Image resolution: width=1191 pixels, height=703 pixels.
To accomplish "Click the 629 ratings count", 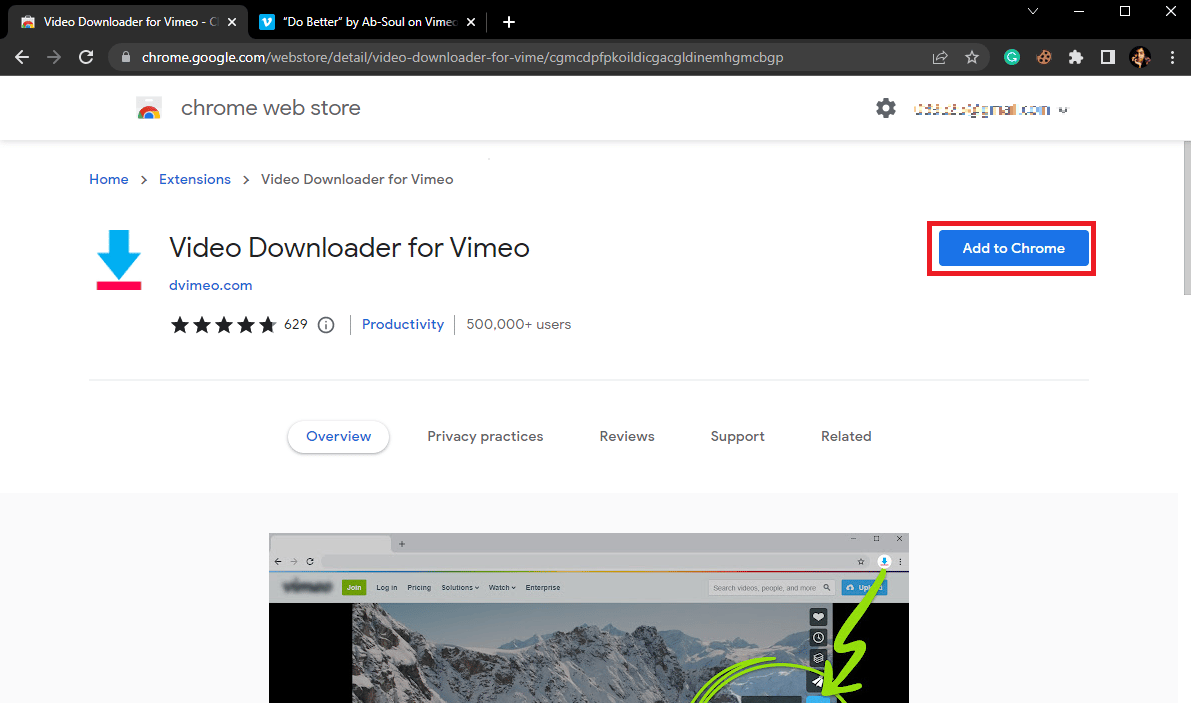I will [295, 324].
